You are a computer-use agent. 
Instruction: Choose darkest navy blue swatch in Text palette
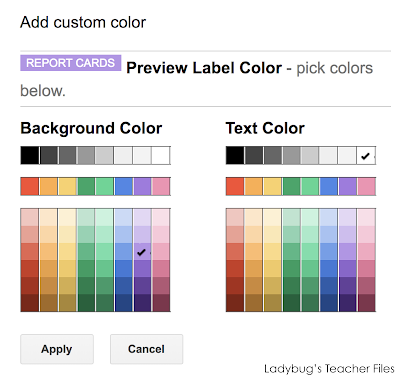point(329,303)
